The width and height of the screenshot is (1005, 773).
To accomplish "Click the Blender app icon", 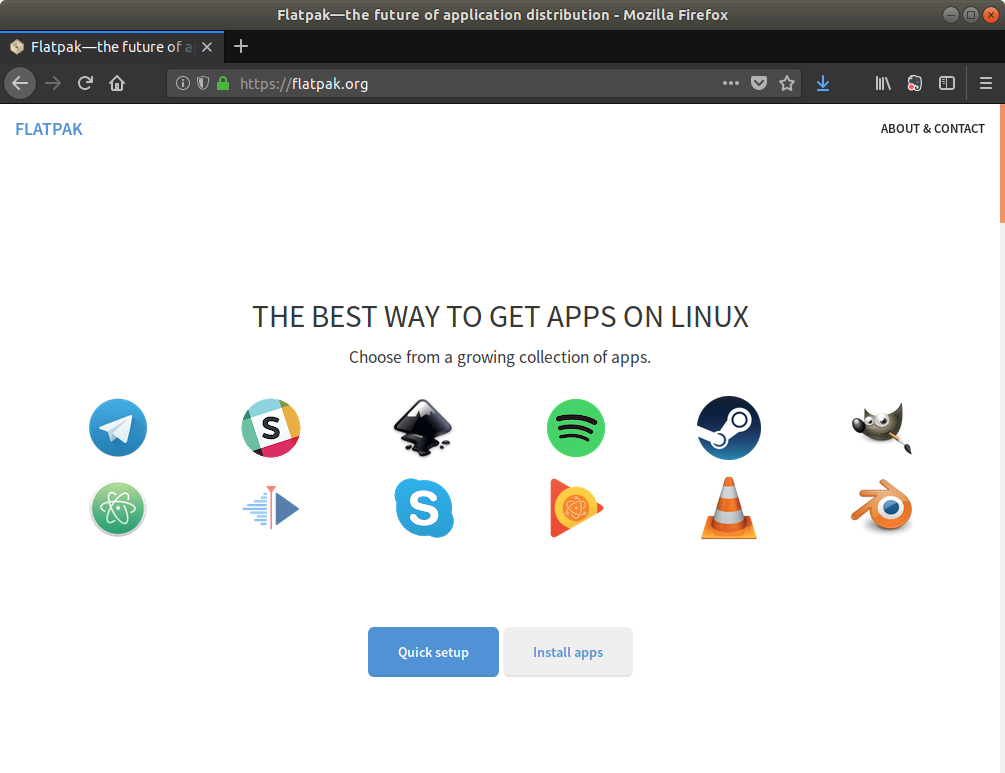I will coord(882,508).
